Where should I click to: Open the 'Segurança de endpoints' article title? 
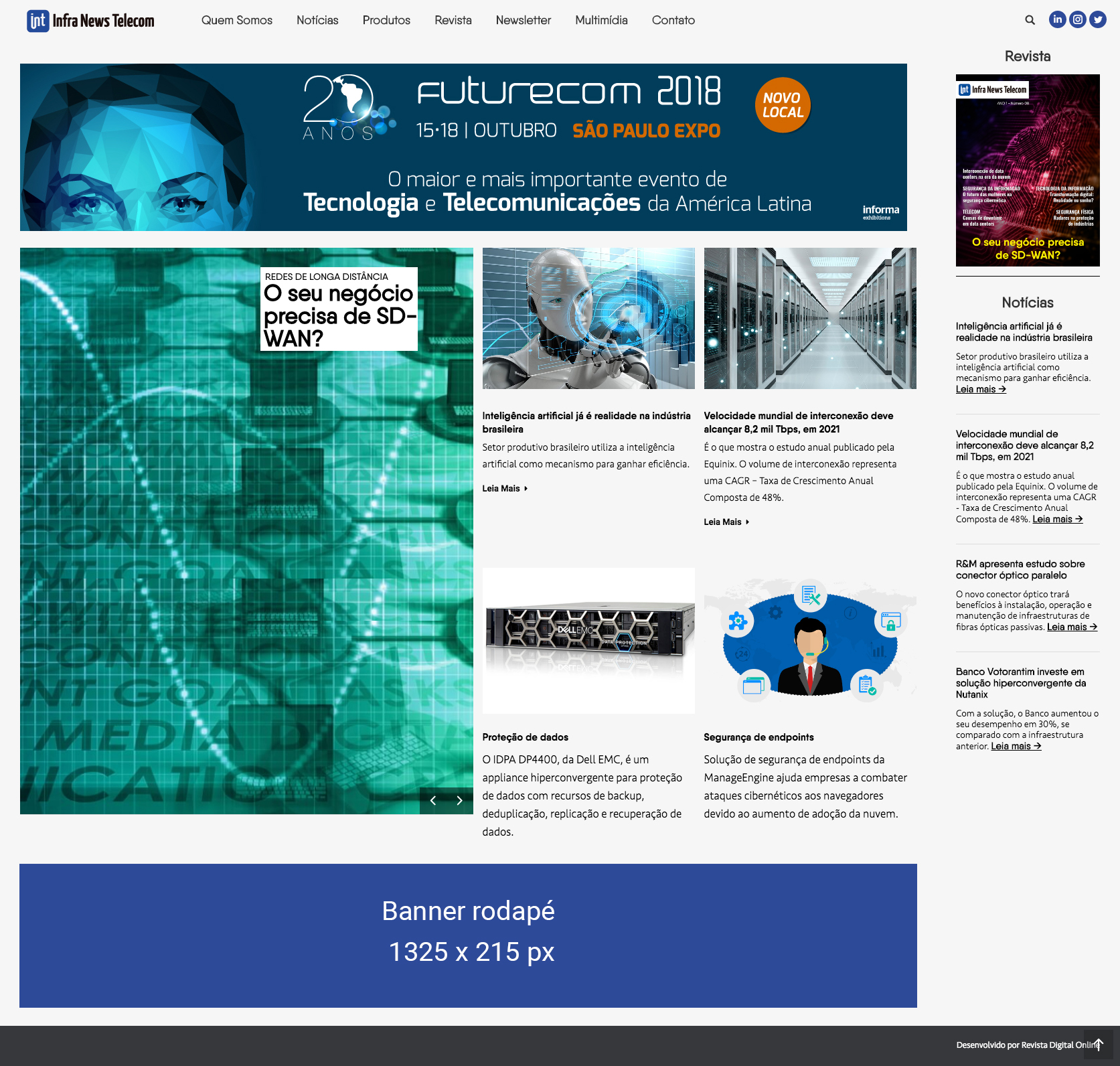pos(758,737)
